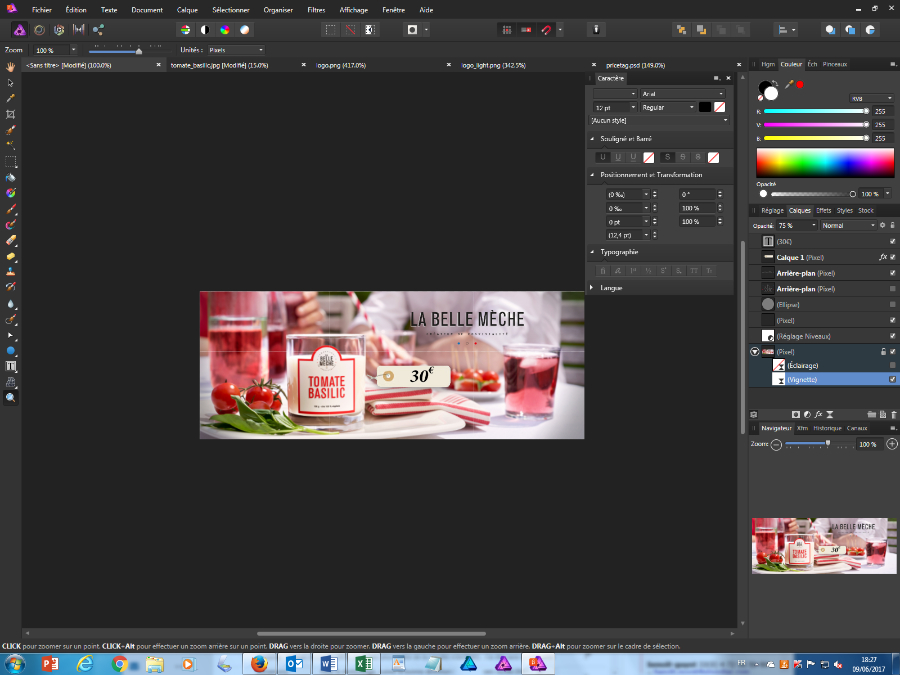Click the black text fill color swatch

click(705, 107)
